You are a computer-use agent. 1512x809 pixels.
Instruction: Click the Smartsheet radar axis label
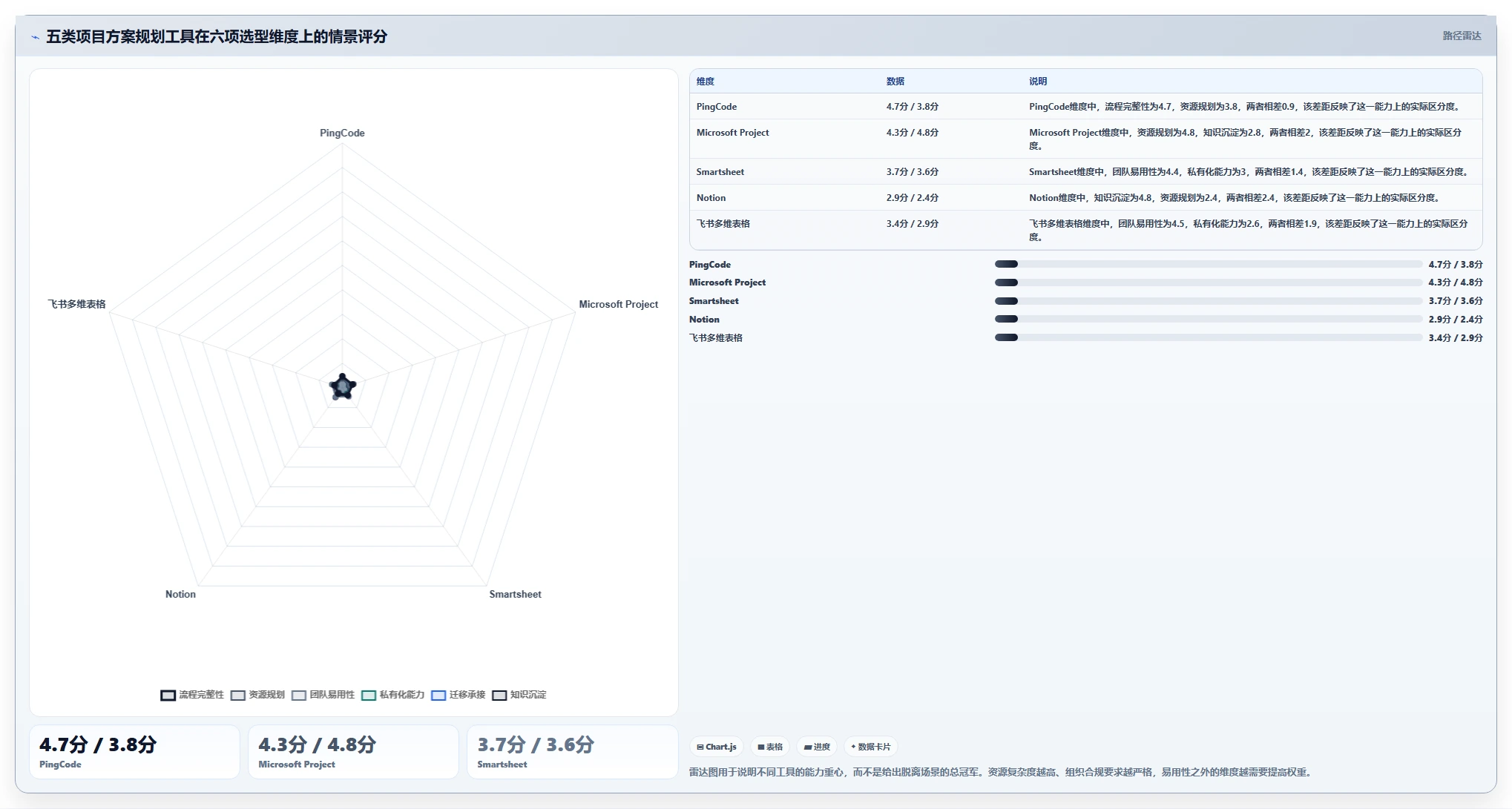click(x=515, y=594)
